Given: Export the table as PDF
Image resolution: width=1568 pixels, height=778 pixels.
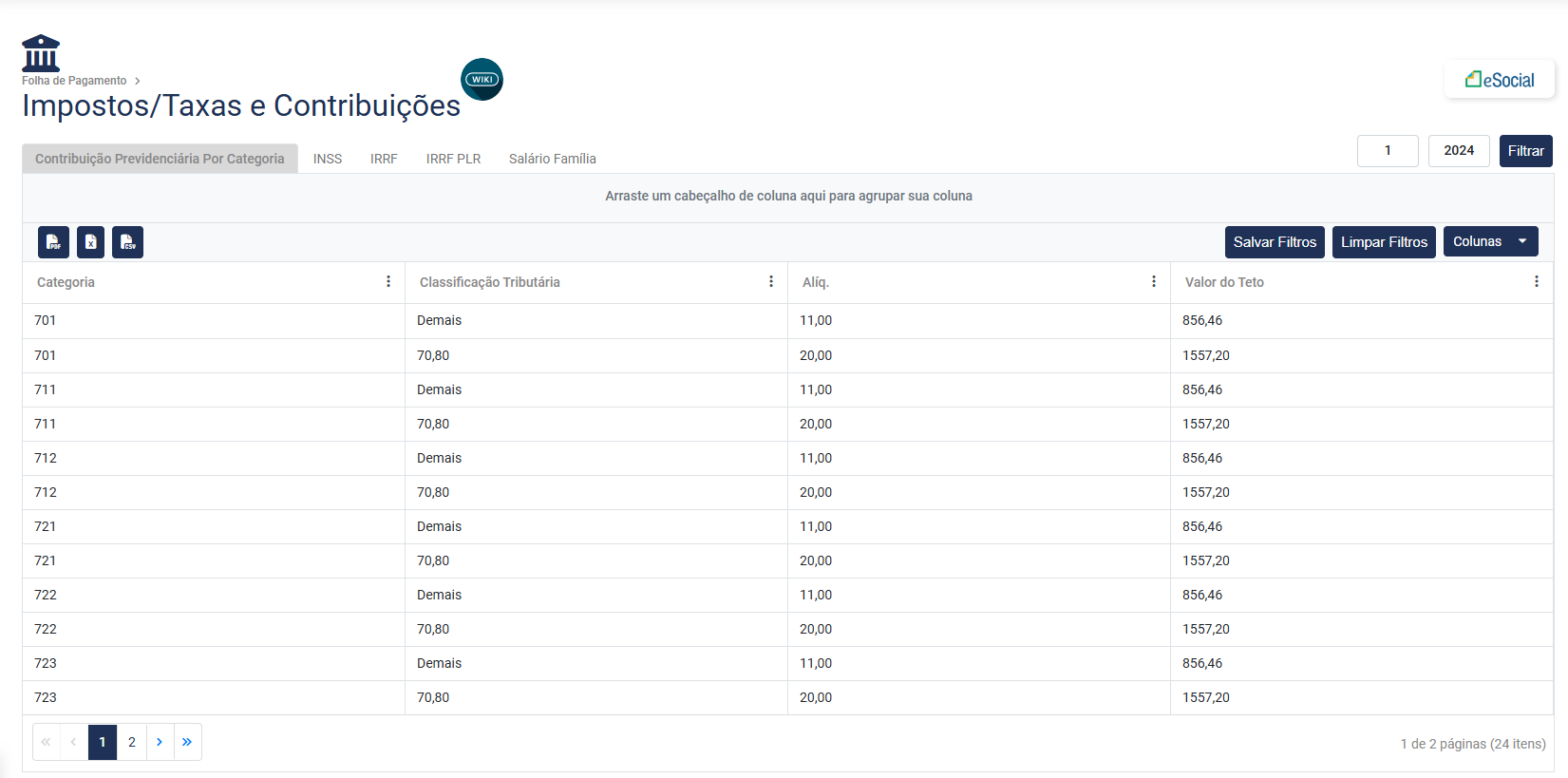Looking at the screenshot, I should pyautogui.click(x=53, y=242).
